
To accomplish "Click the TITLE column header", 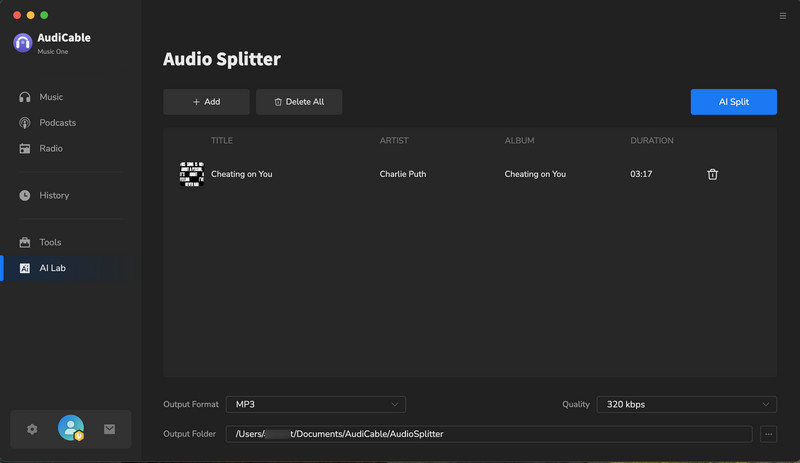I will pyautogui.click(x=222, y=140).
